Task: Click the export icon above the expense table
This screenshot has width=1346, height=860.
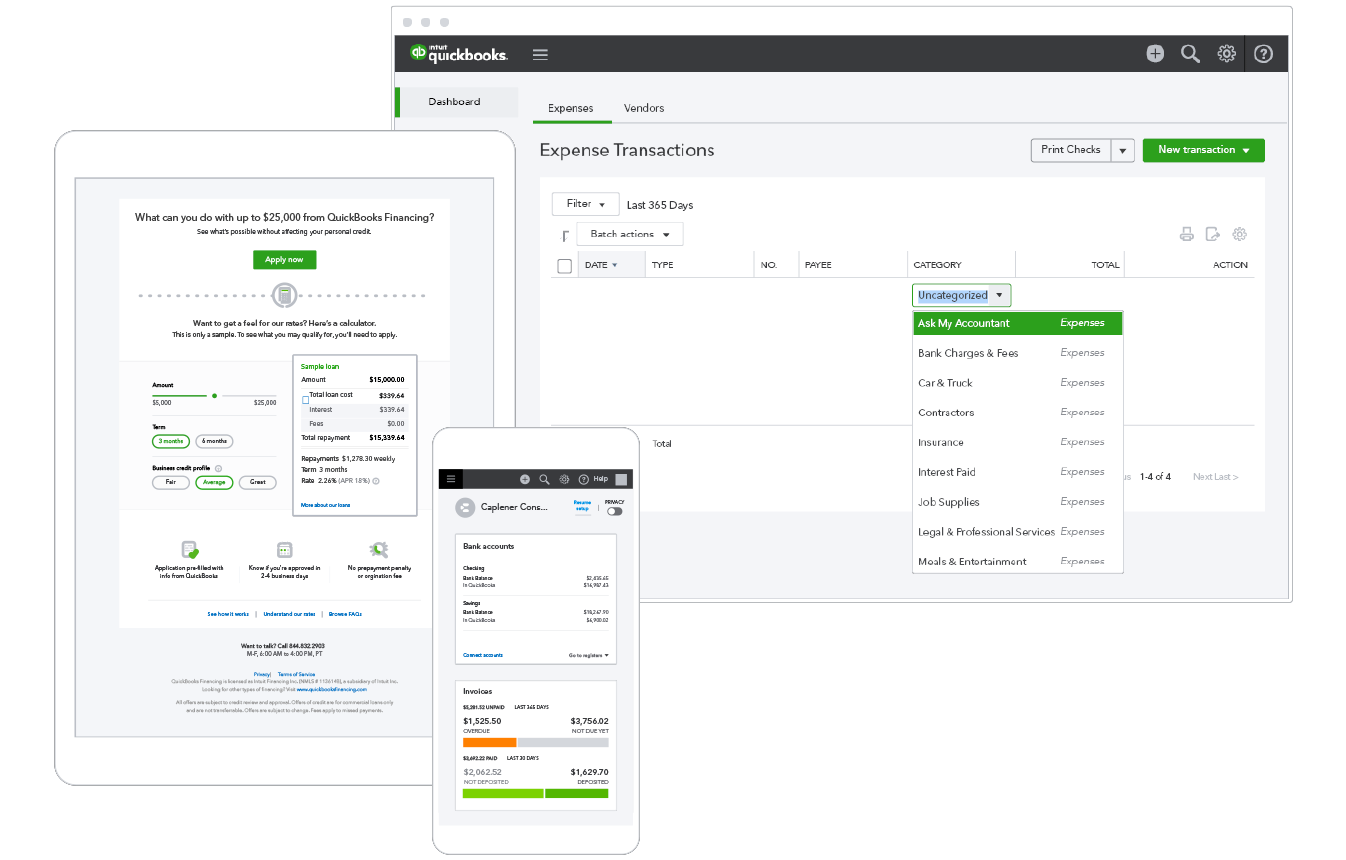Action: coord(1213,234)
